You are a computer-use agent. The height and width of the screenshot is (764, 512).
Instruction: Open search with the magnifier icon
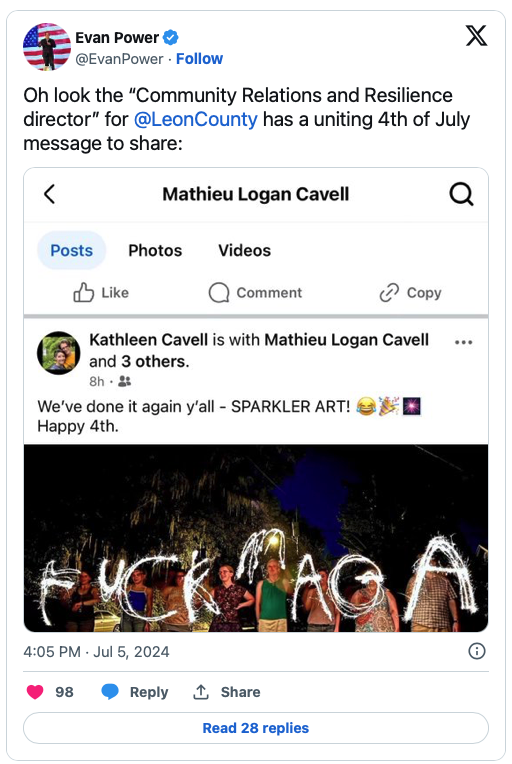pos(461,194)
